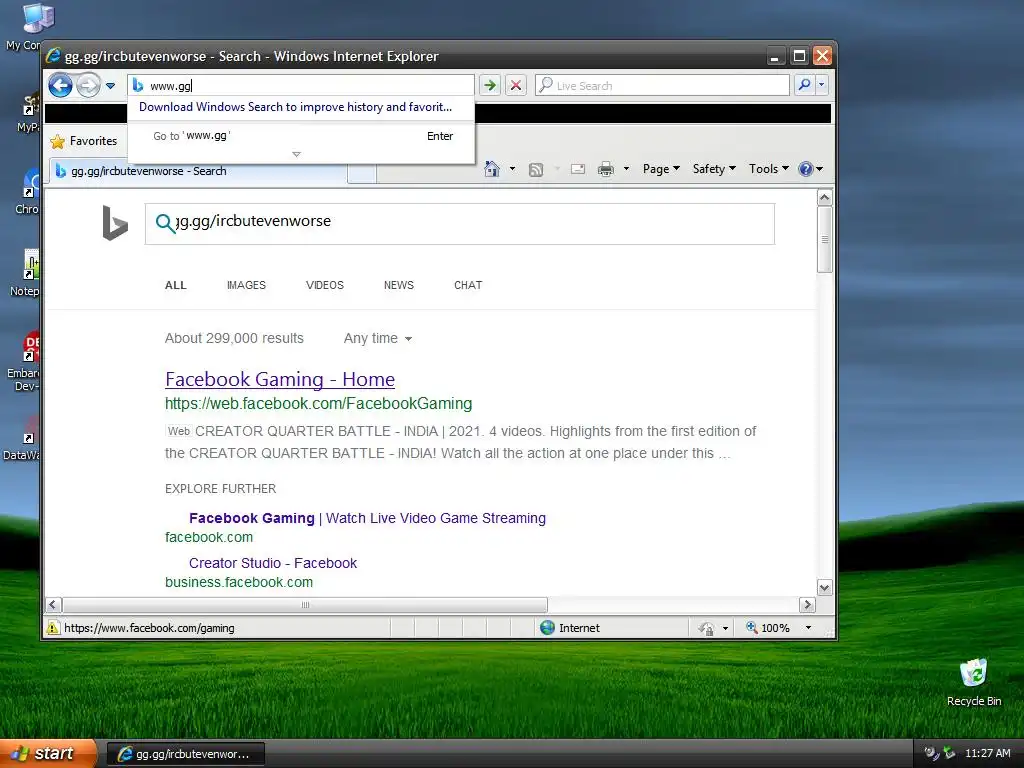Select the Go to 'www.gg' suggestion
1024x768 pixels.
(300, 136)
